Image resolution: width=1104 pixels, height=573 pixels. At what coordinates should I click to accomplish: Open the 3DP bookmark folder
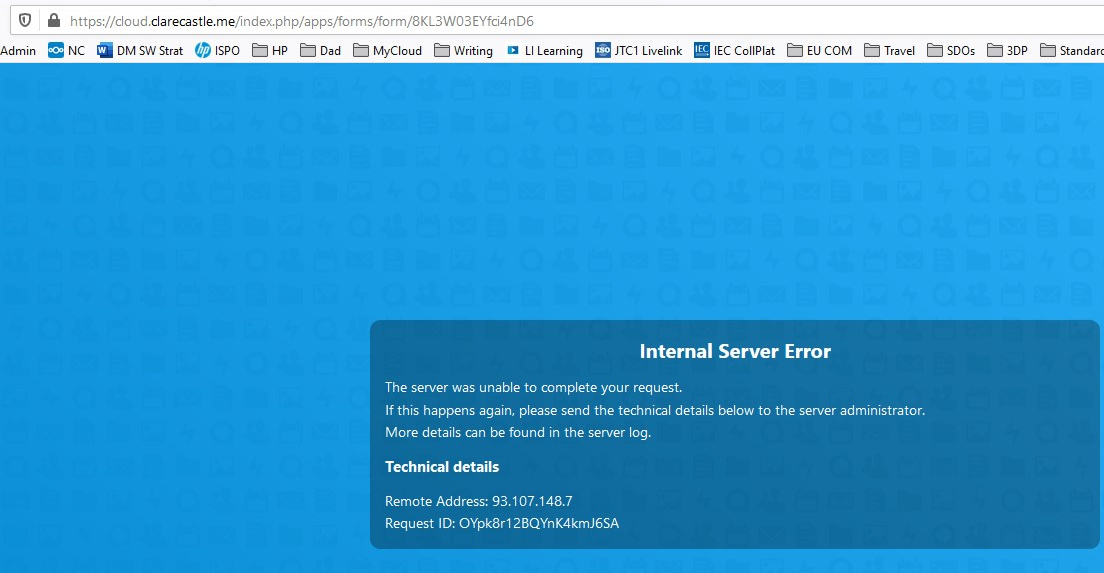coord(1007,50)
